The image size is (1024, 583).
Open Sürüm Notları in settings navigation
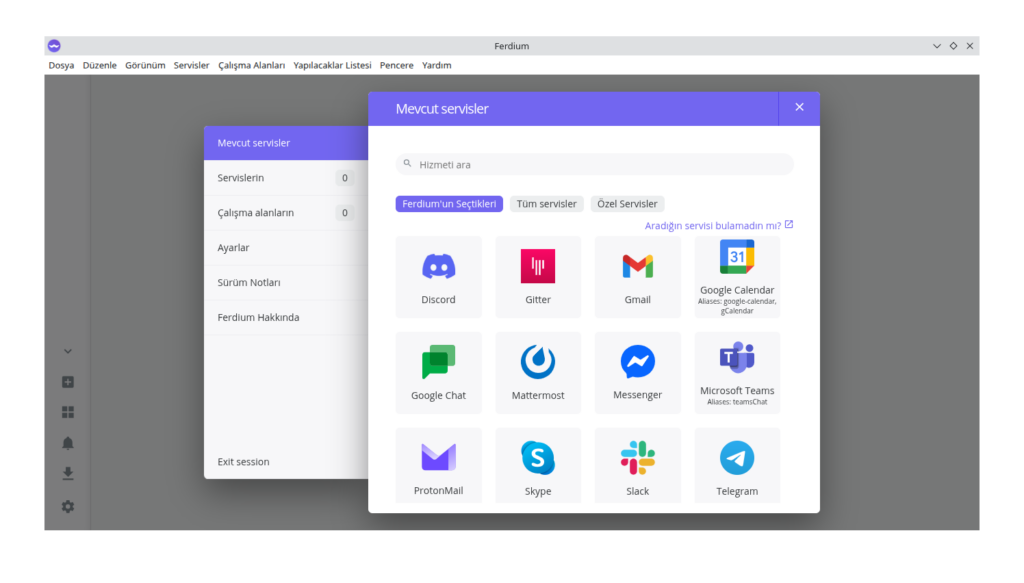click(x=286, y=283)
